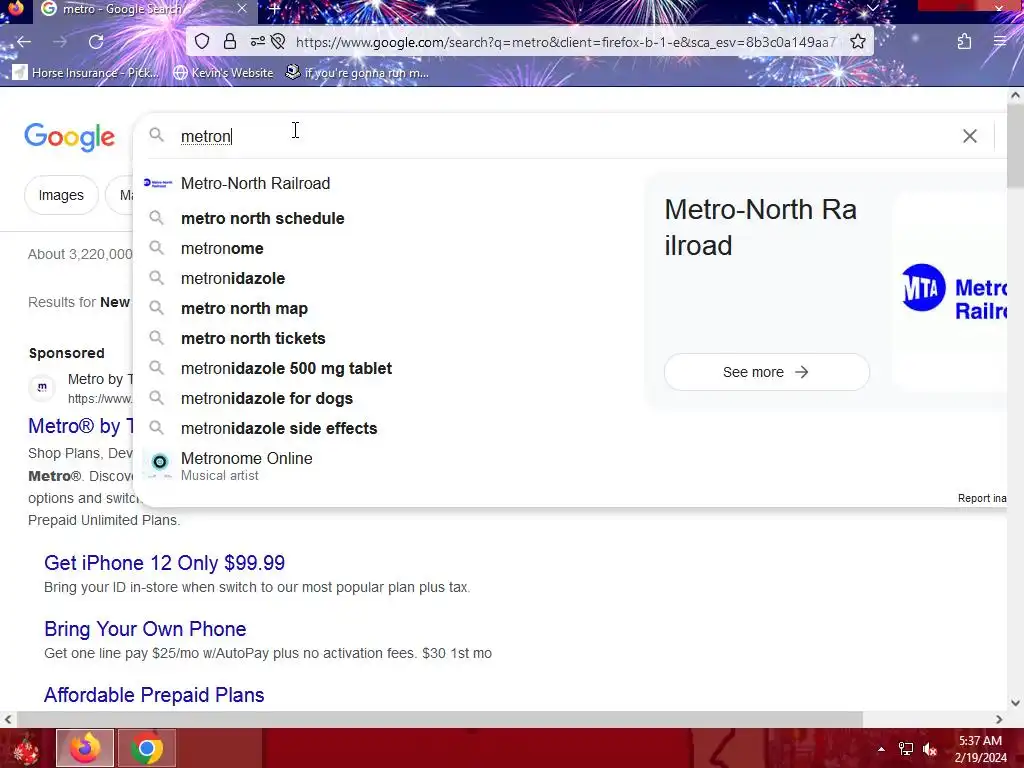
Task: Click the Images filter chip
Action: tap(61, 195)
